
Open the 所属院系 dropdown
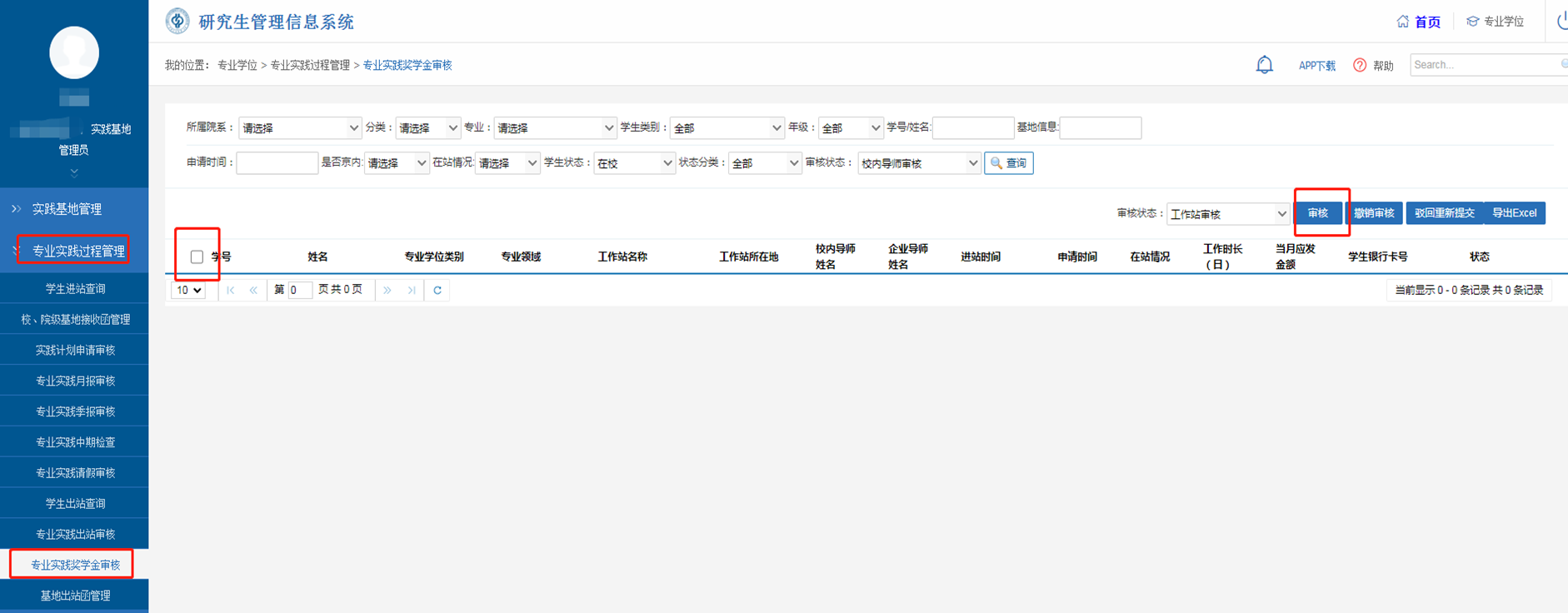[x=300, y=128]
